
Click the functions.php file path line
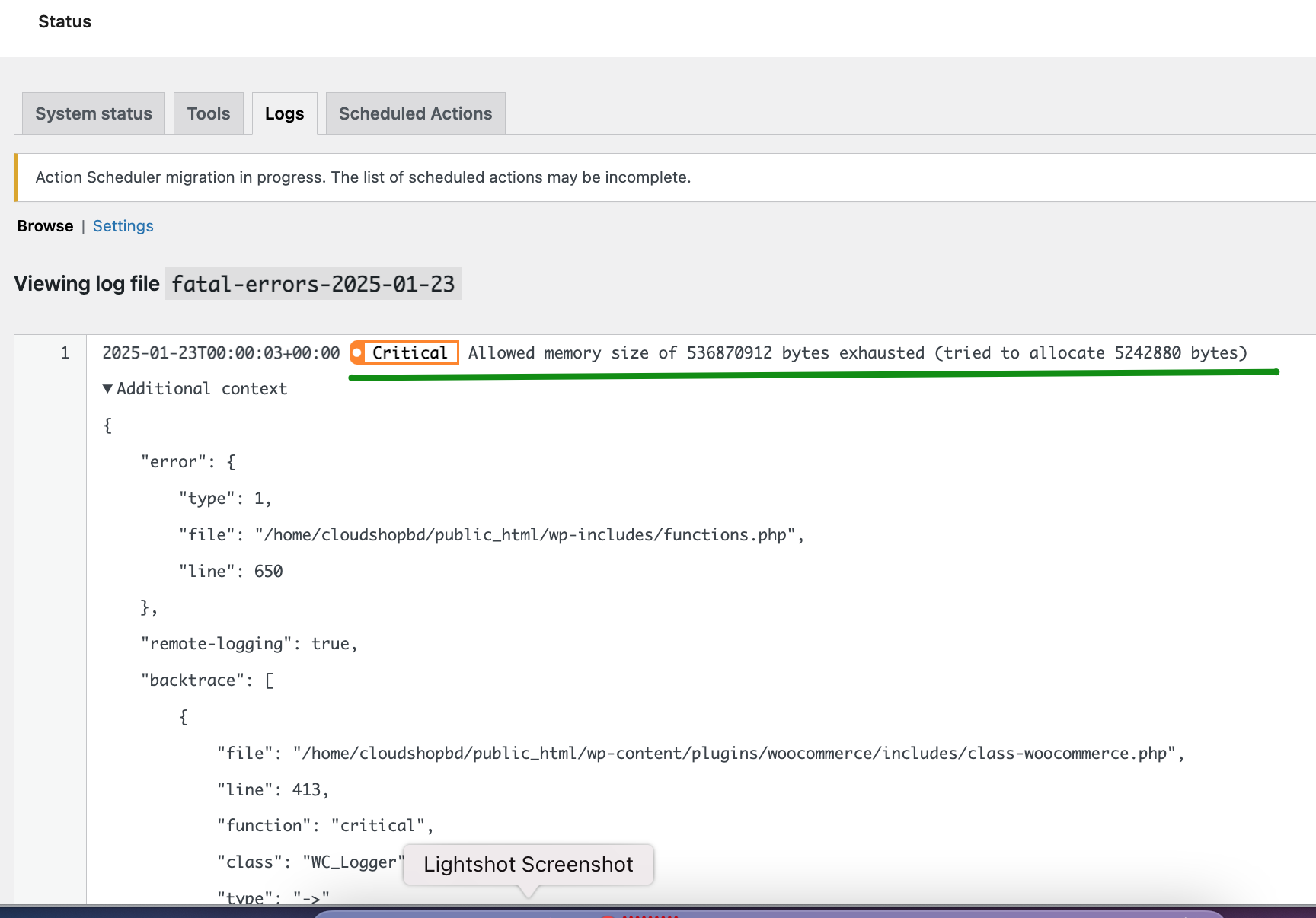492,534
